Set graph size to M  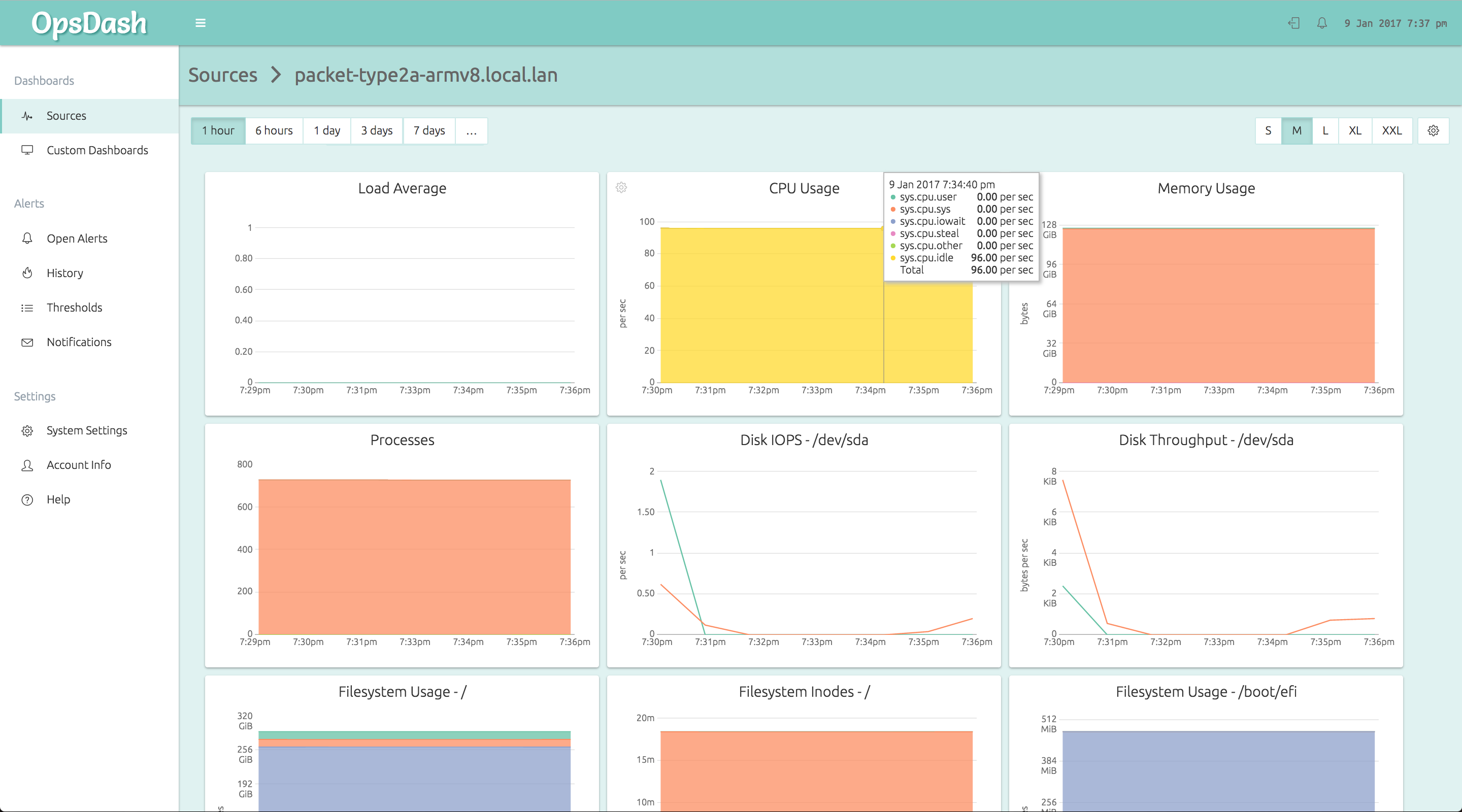point(1297,130)
